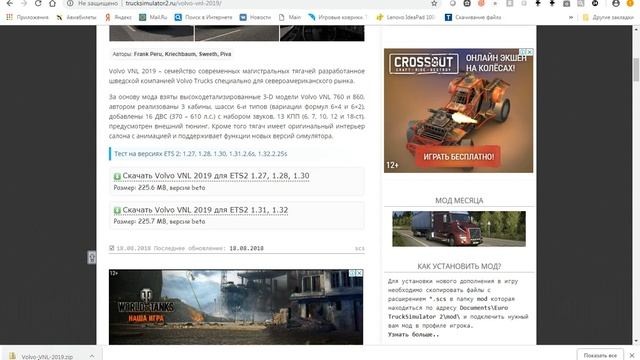Close the Crossout ad with X
Viewport: 640px width, 360px height.
tap(530, 52)
